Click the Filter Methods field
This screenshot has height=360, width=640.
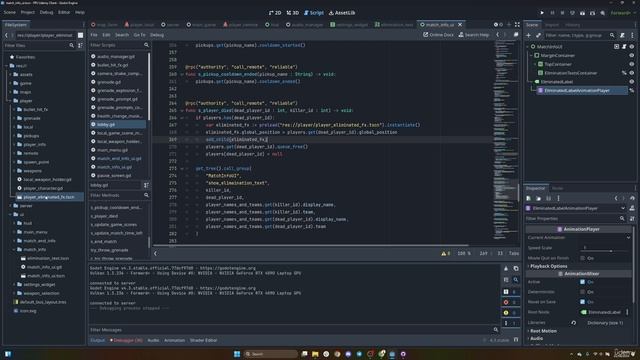tap(119, 196)
